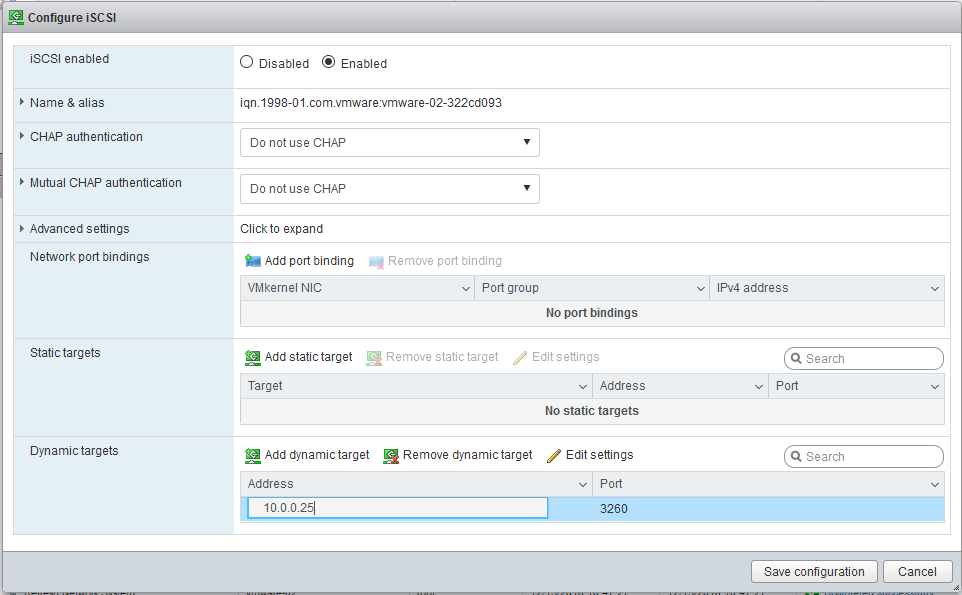Open the CHAP authentication dropdown
The image size is (962, 595).
click(x=390, y=142)
